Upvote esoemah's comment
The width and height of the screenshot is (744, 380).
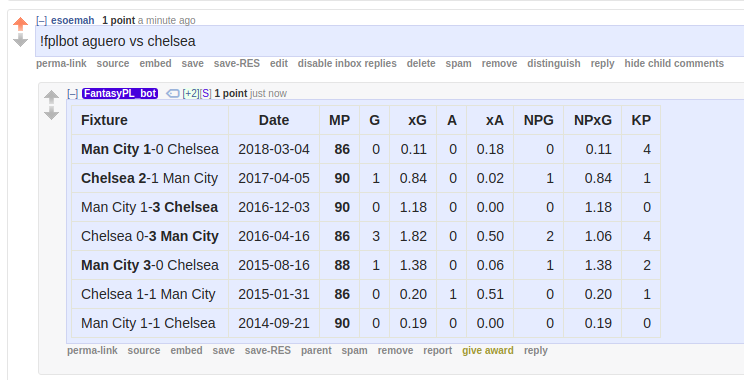(x=20, y=24)
